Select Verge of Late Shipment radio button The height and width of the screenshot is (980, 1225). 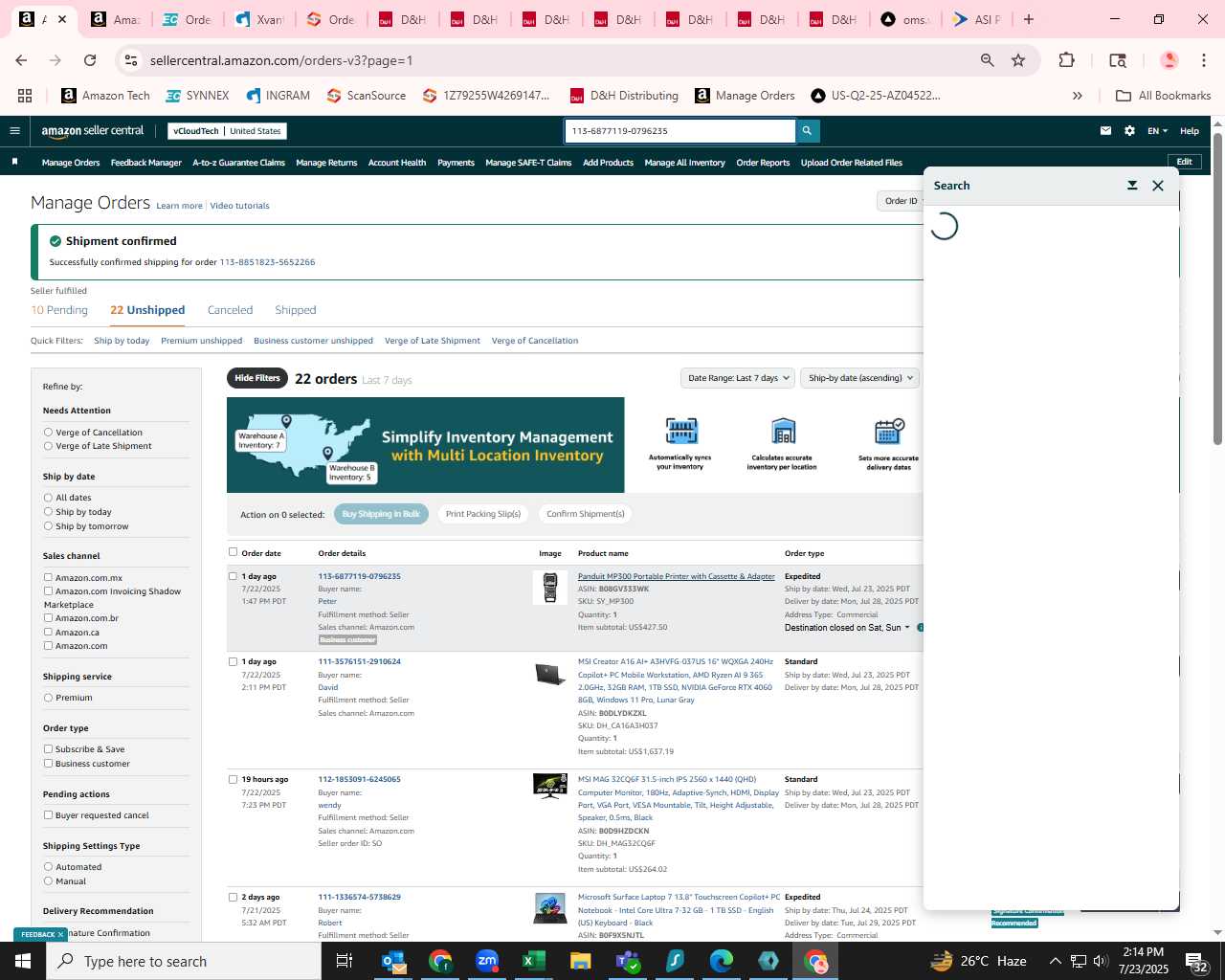tap(48, 446)
